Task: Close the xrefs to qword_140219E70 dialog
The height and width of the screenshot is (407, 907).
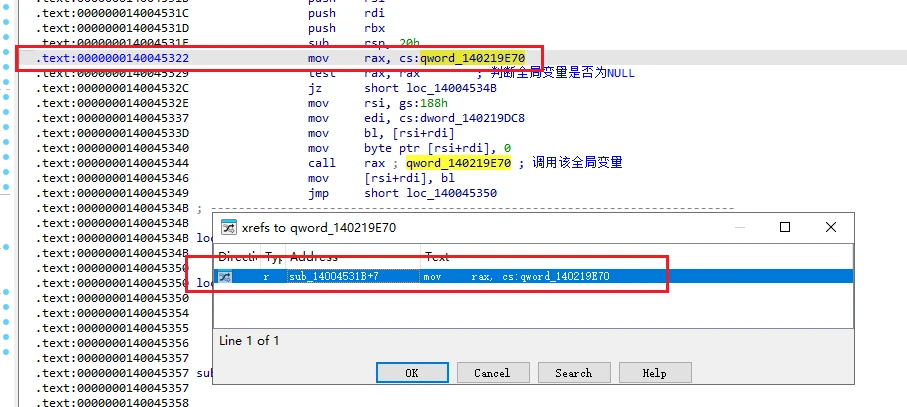Action: tap(831, 227)
